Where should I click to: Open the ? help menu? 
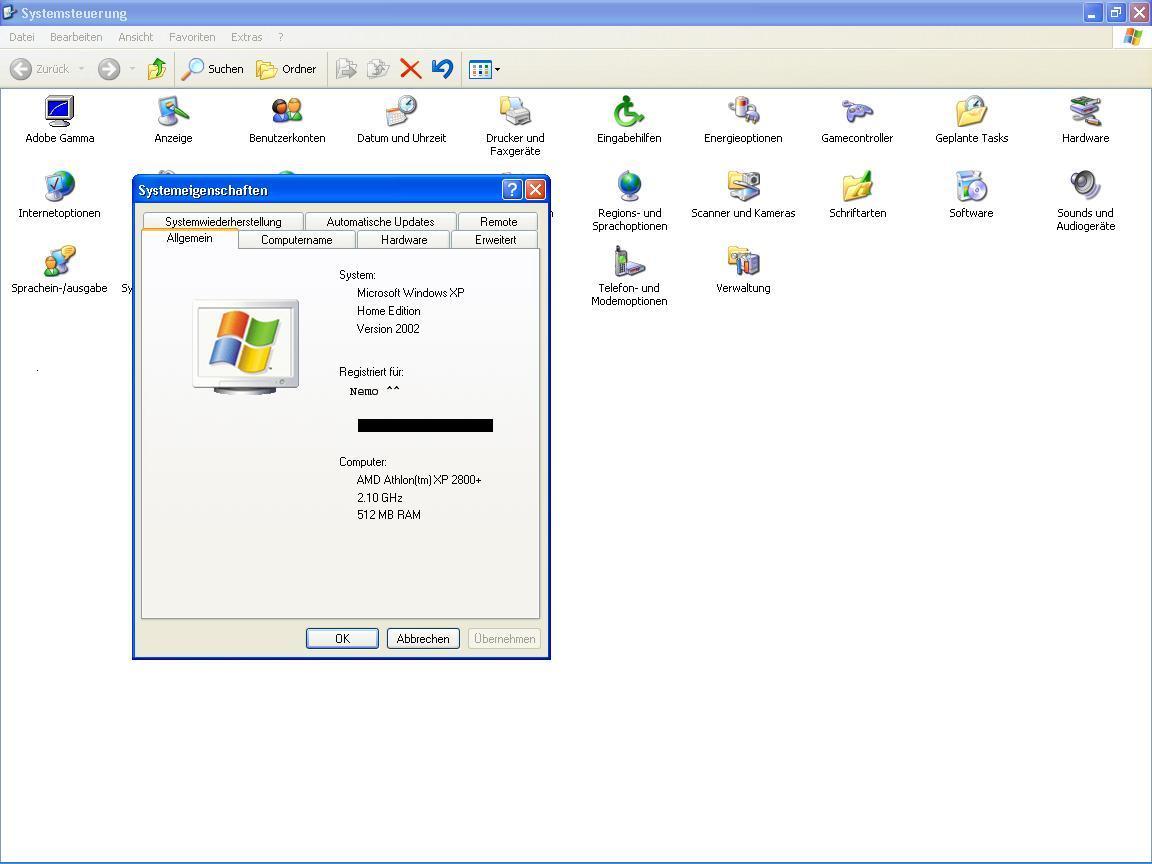[281, 37]
